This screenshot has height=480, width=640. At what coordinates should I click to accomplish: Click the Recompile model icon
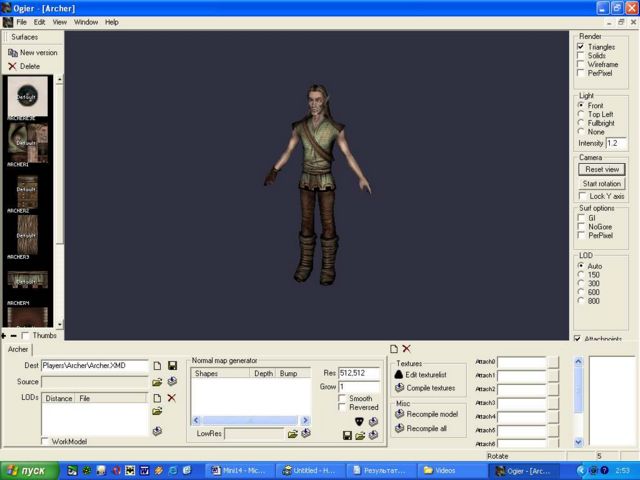(x=399, y=414)
